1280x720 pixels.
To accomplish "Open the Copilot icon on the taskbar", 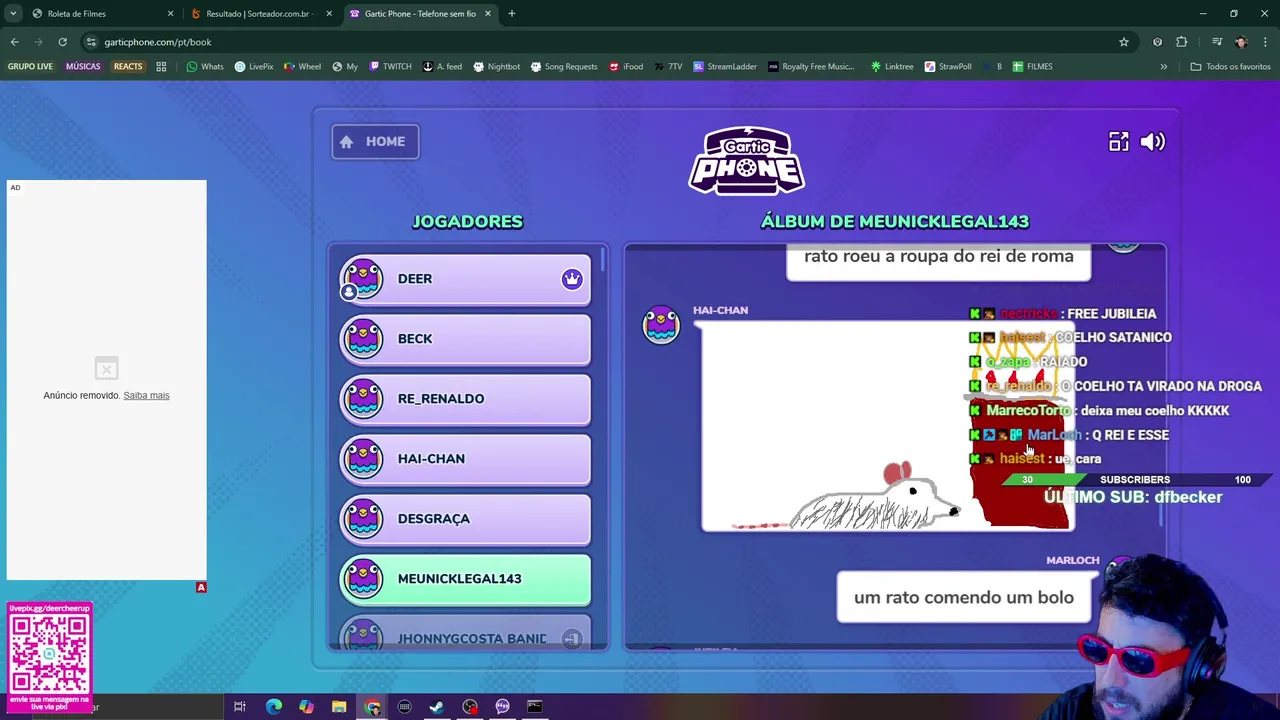I will (x=306, y=707).
